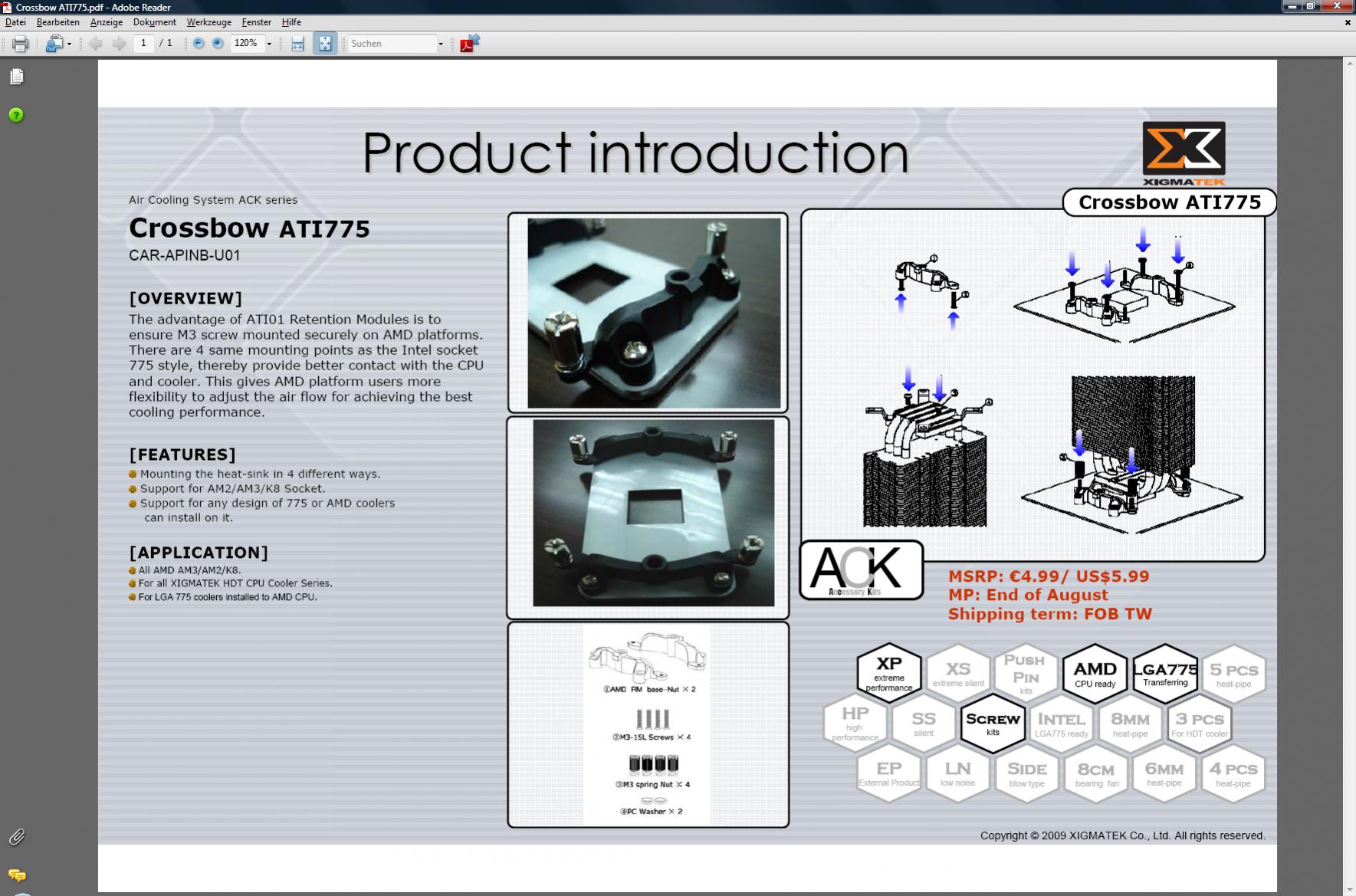
Task: Click the top retention module close-up photo
Action: tap(654, 313)
